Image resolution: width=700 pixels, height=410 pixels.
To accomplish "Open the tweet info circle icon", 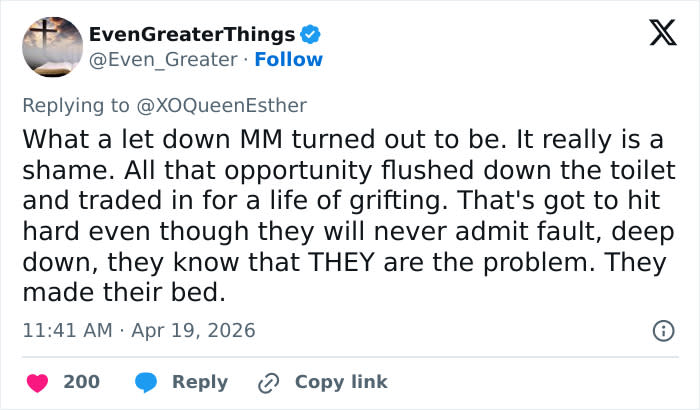I will click(x=662, y=330).
